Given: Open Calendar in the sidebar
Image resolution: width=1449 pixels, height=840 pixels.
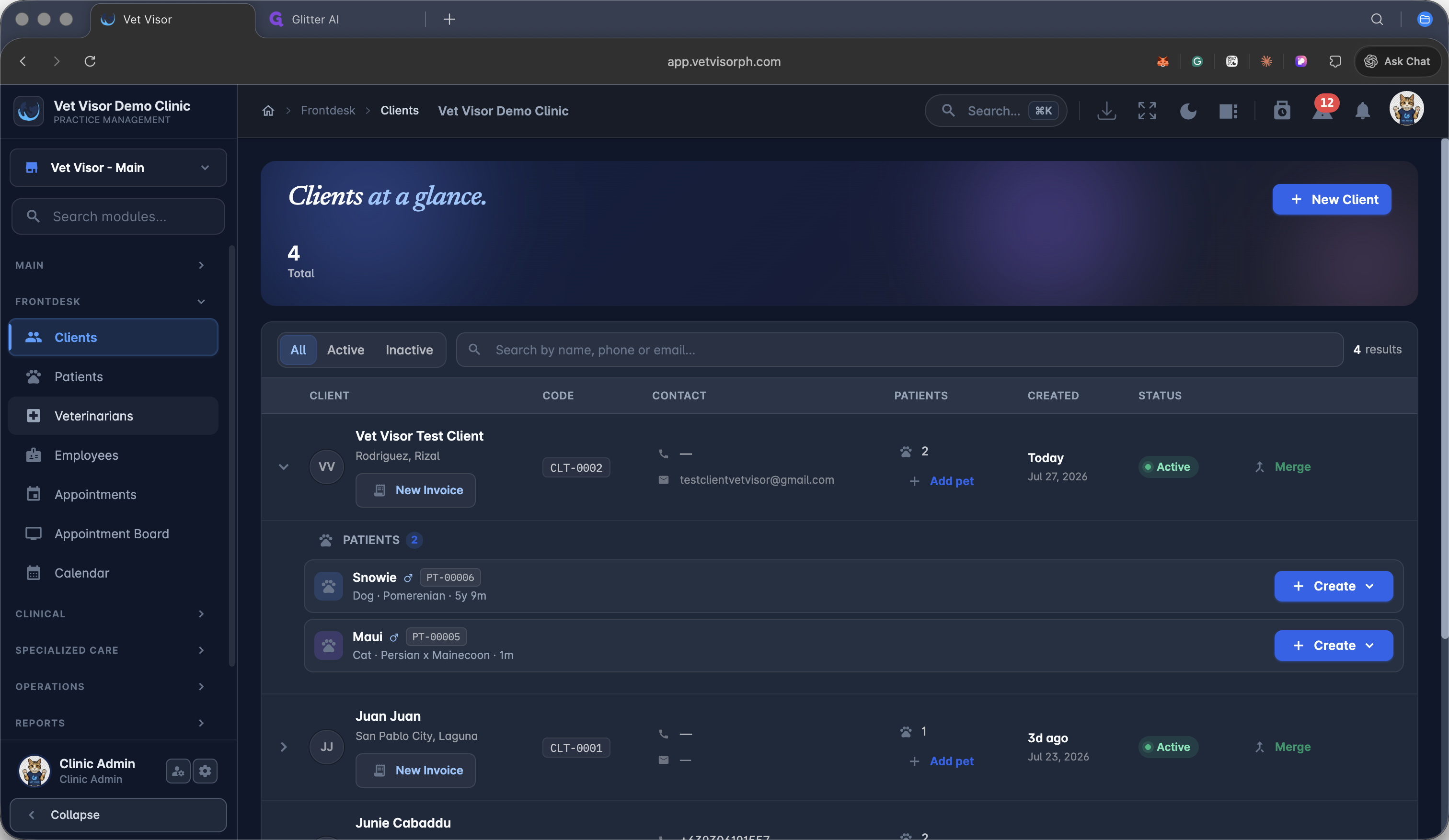Looking at the screenshot, I should 113,573.
